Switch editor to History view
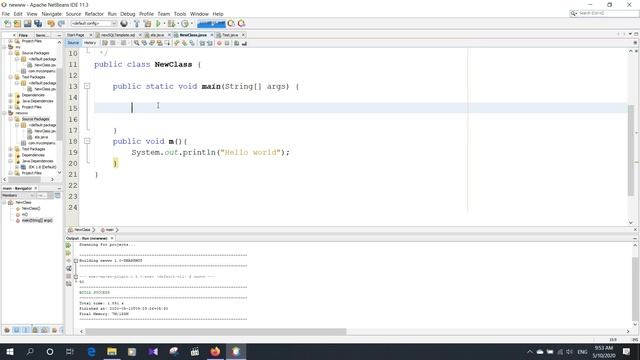 pyautogui.click(x=90, y=43)
